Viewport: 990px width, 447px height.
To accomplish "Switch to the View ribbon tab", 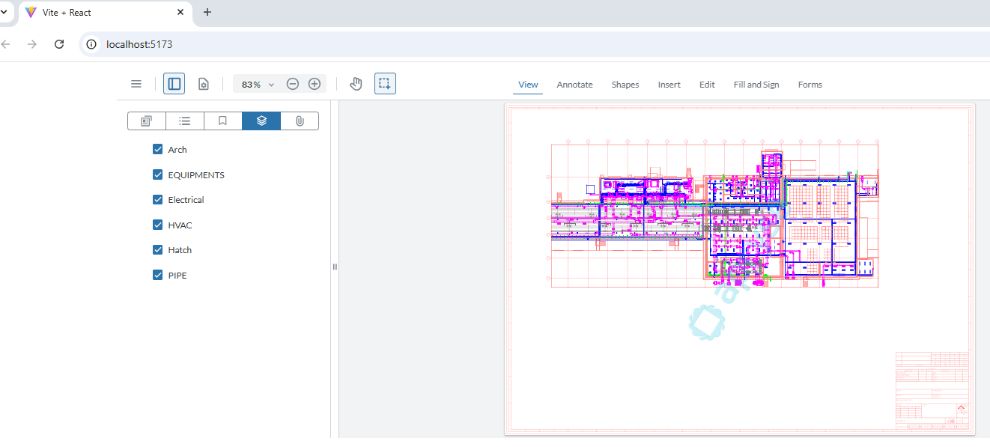I will click(528, 85).
